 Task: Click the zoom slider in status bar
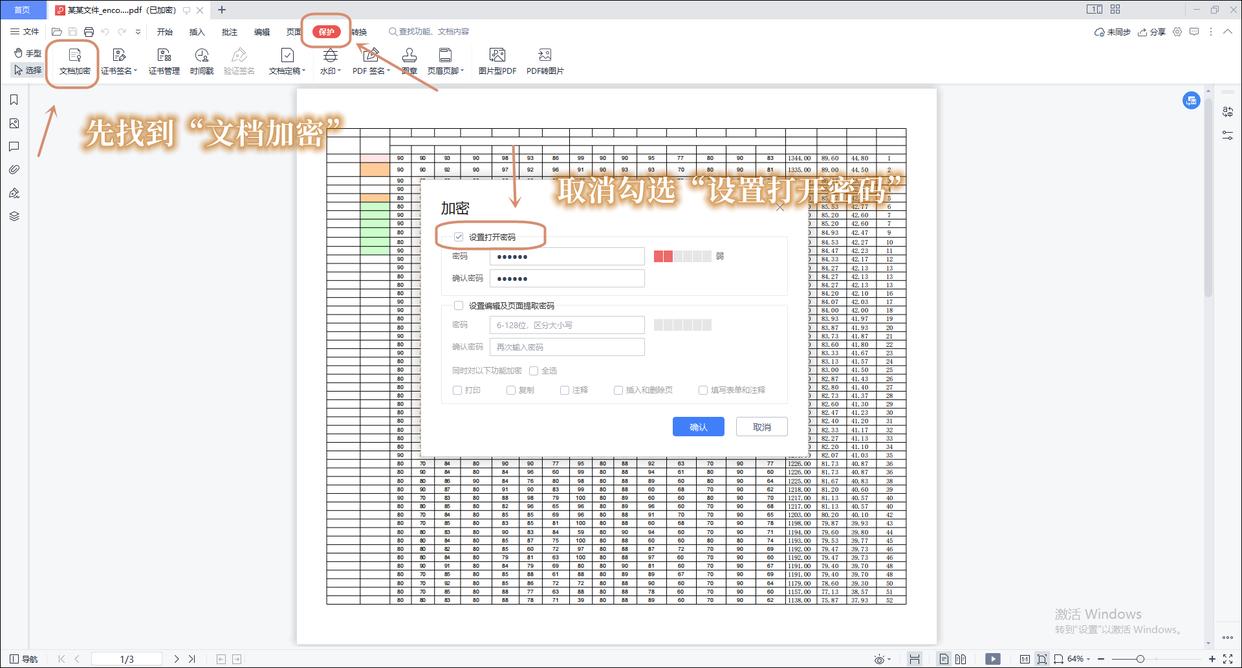(x=1142, y=659)
